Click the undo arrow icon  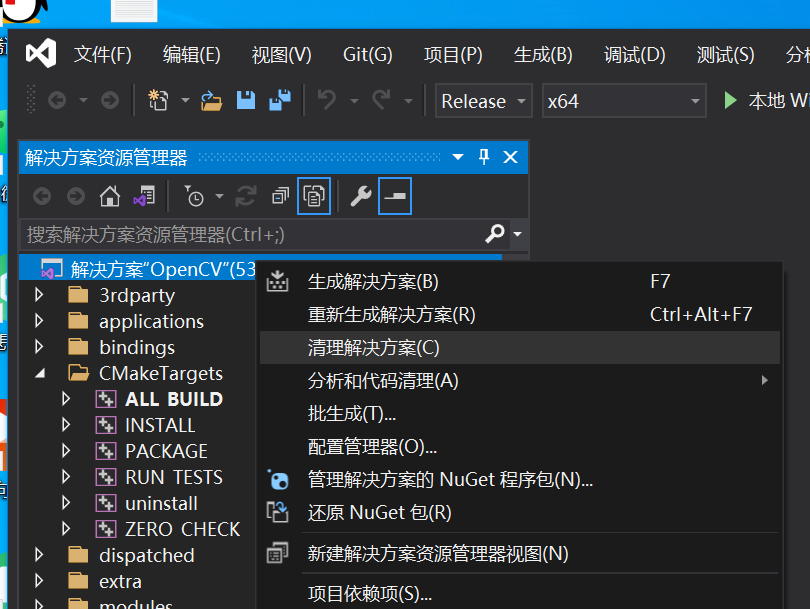[x=327, y=100]
